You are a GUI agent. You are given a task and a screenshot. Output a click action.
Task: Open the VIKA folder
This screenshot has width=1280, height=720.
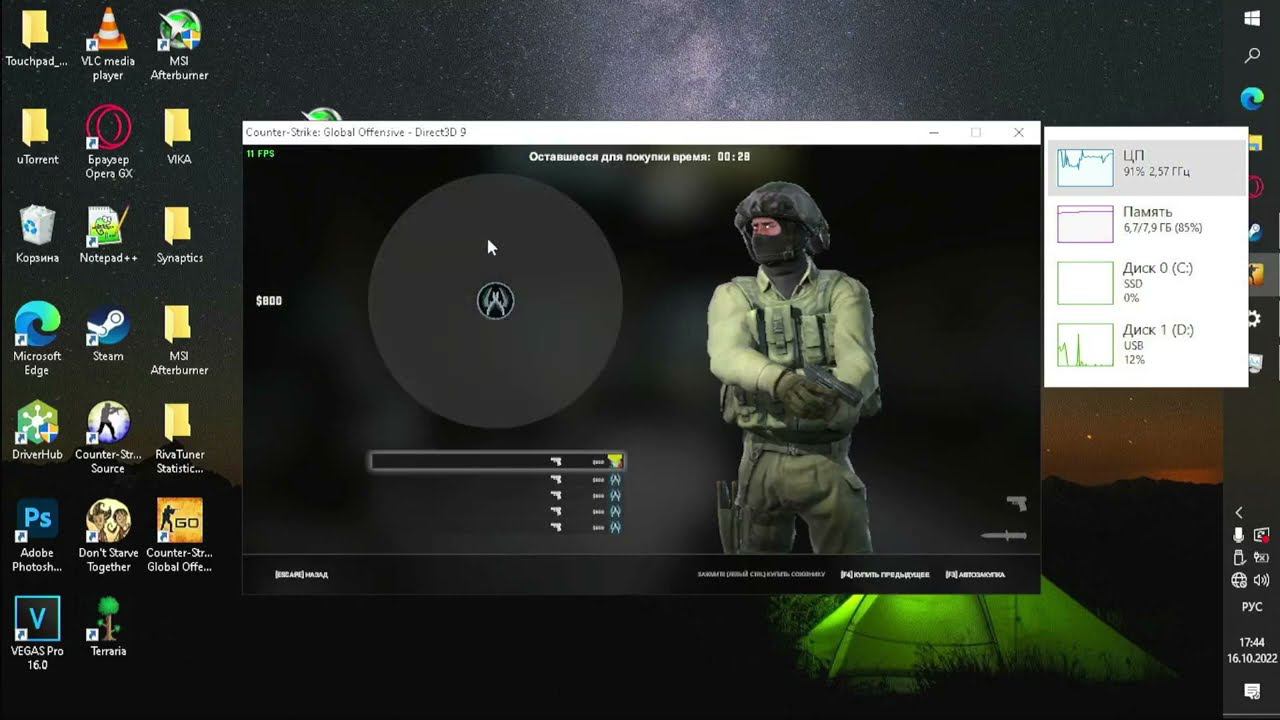click(x=179, y=136)
